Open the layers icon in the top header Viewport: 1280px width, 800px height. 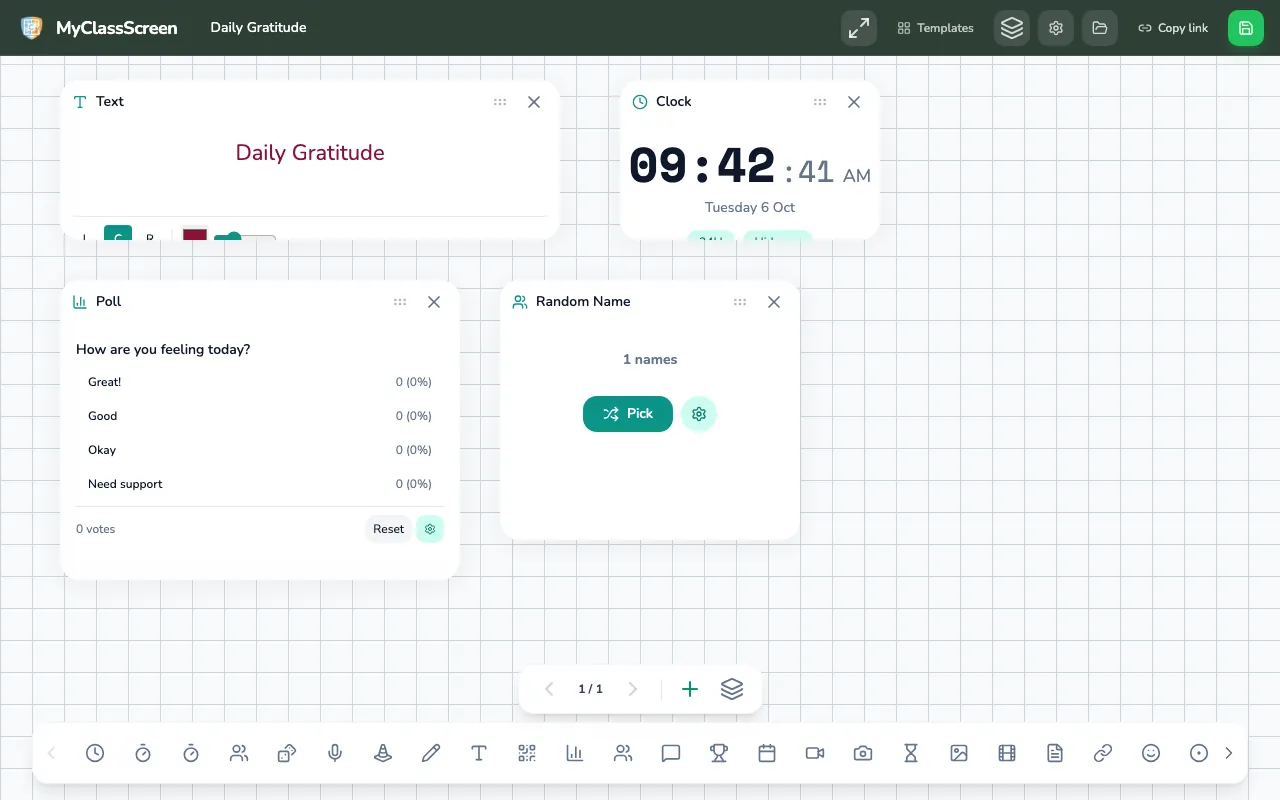(x=1012, y=28)
